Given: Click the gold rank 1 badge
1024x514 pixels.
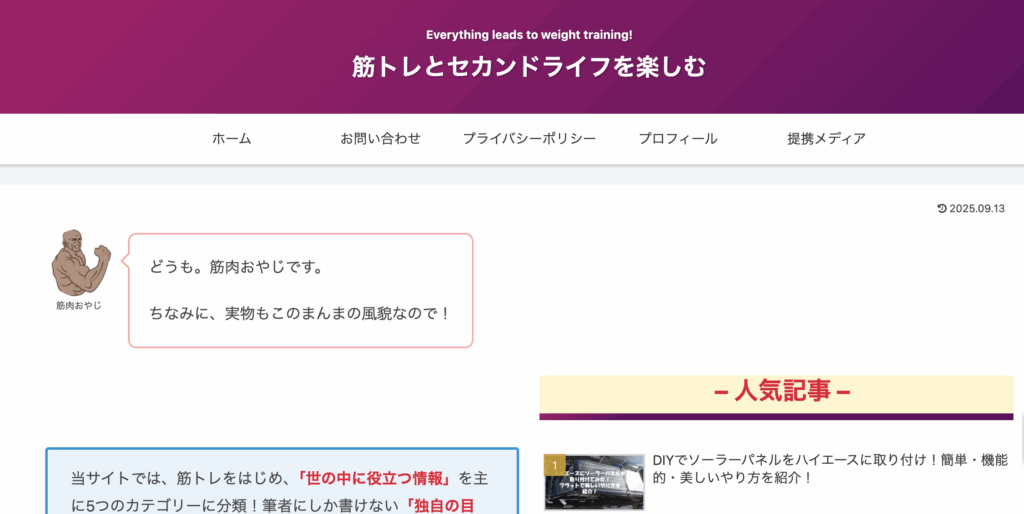Looking at the screenshot, I should (554, 465).
